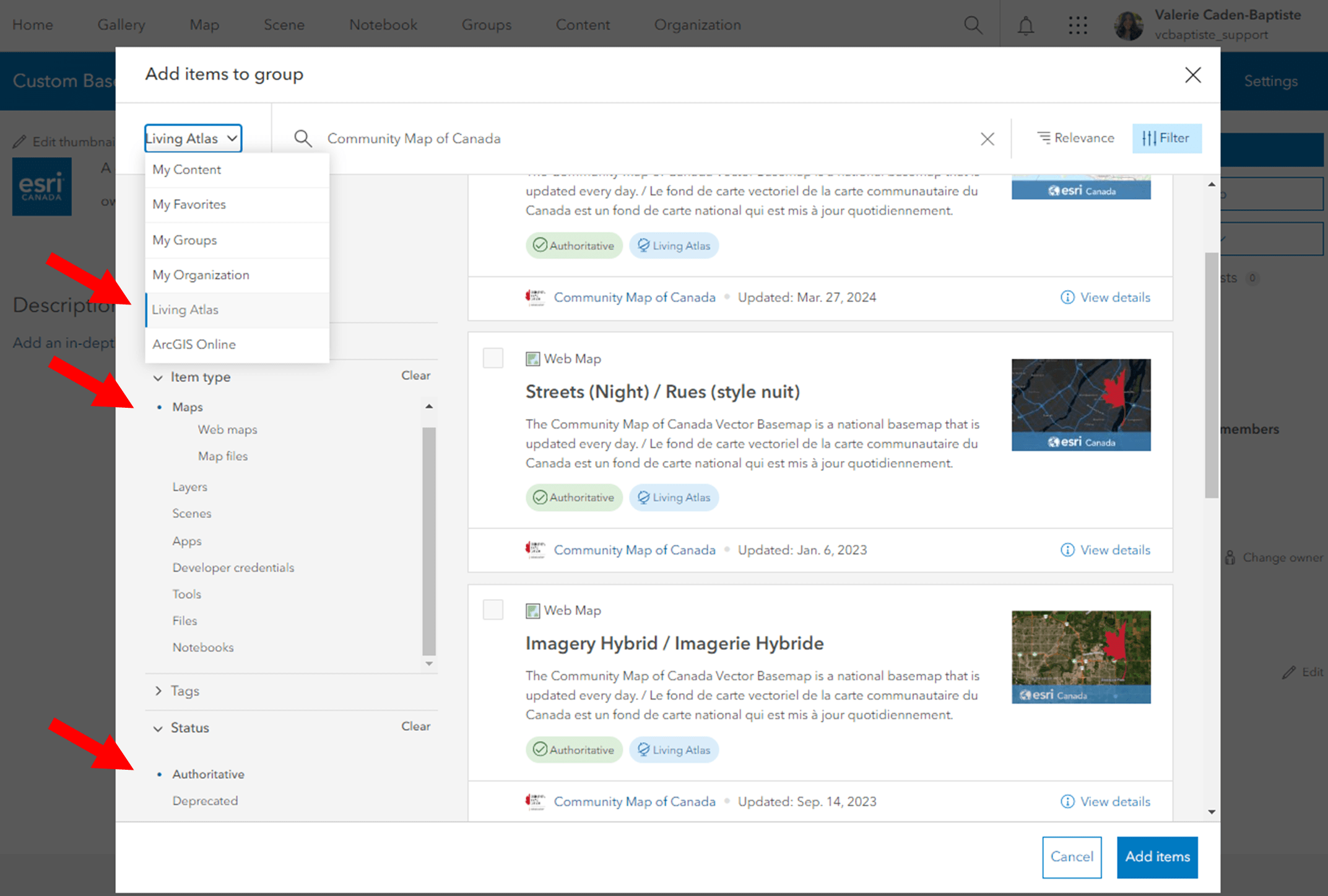Image resolution: width=1328 pixels, height=896 pixels.
Task: Check the Streets (Night) web map checkbox
Action: point(493,358)
